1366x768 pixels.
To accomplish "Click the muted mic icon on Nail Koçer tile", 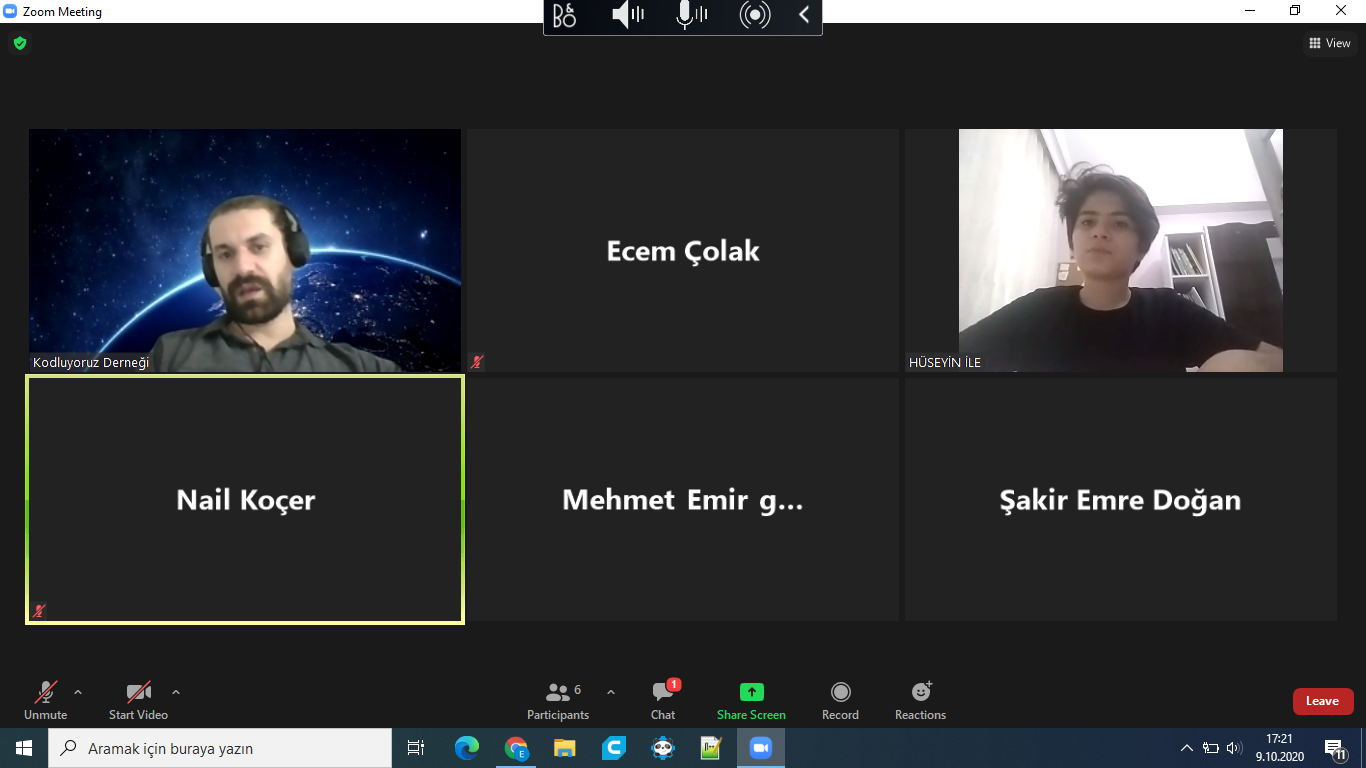I will (40, 610).
